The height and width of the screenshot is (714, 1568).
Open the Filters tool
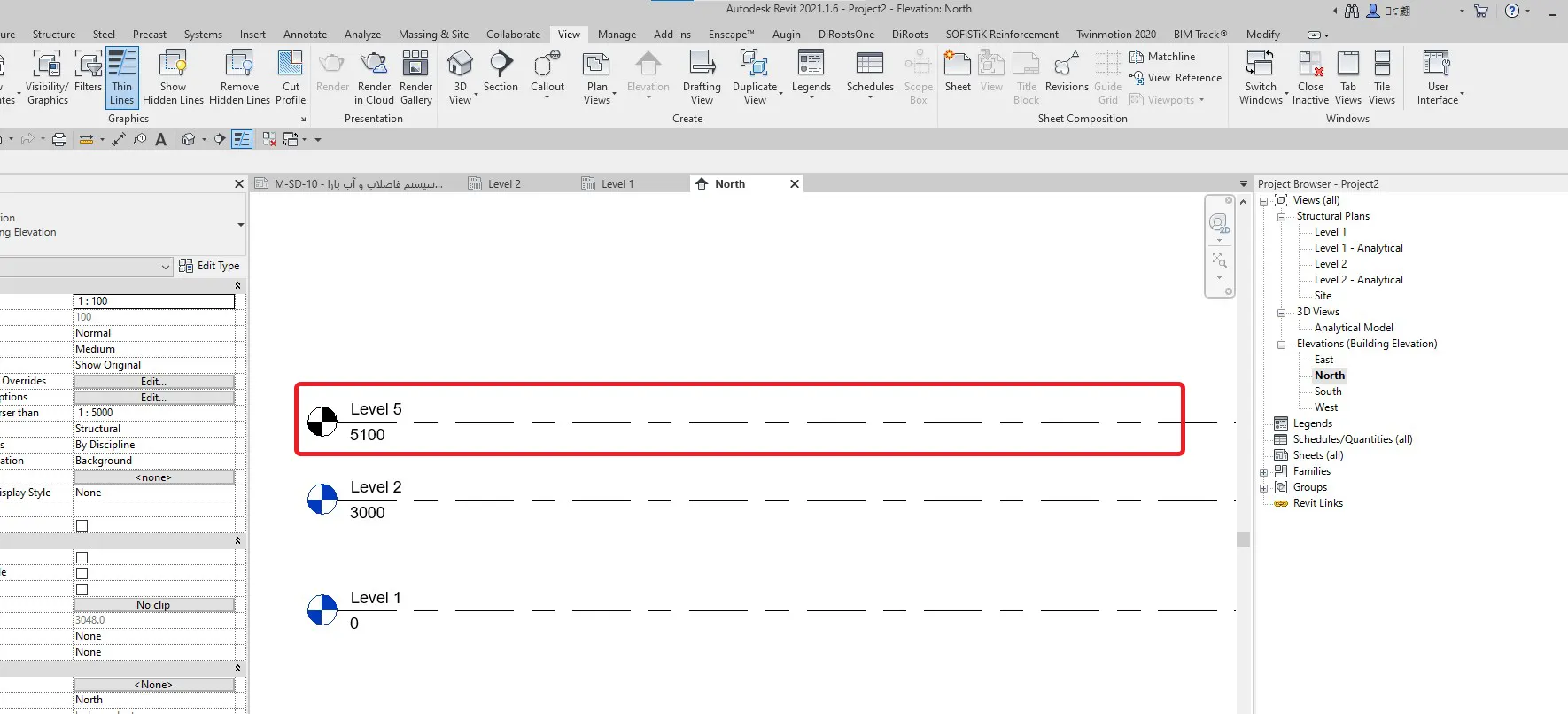coord(88,71)
